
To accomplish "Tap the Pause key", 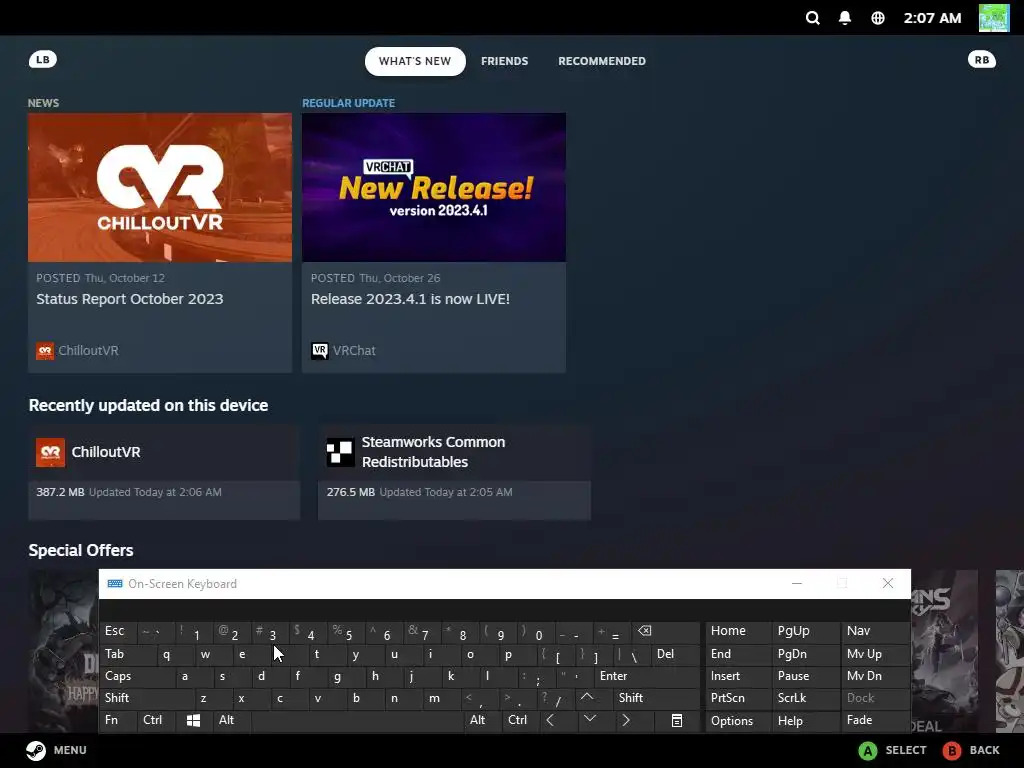I will (805, 676).
